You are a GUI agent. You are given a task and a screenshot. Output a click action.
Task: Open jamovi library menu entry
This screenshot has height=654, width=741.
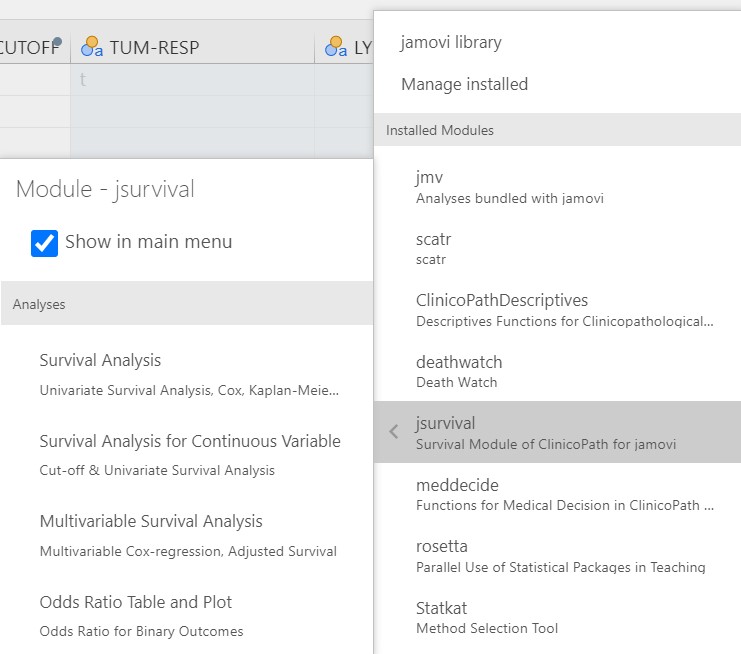click(x=451, y=43)
